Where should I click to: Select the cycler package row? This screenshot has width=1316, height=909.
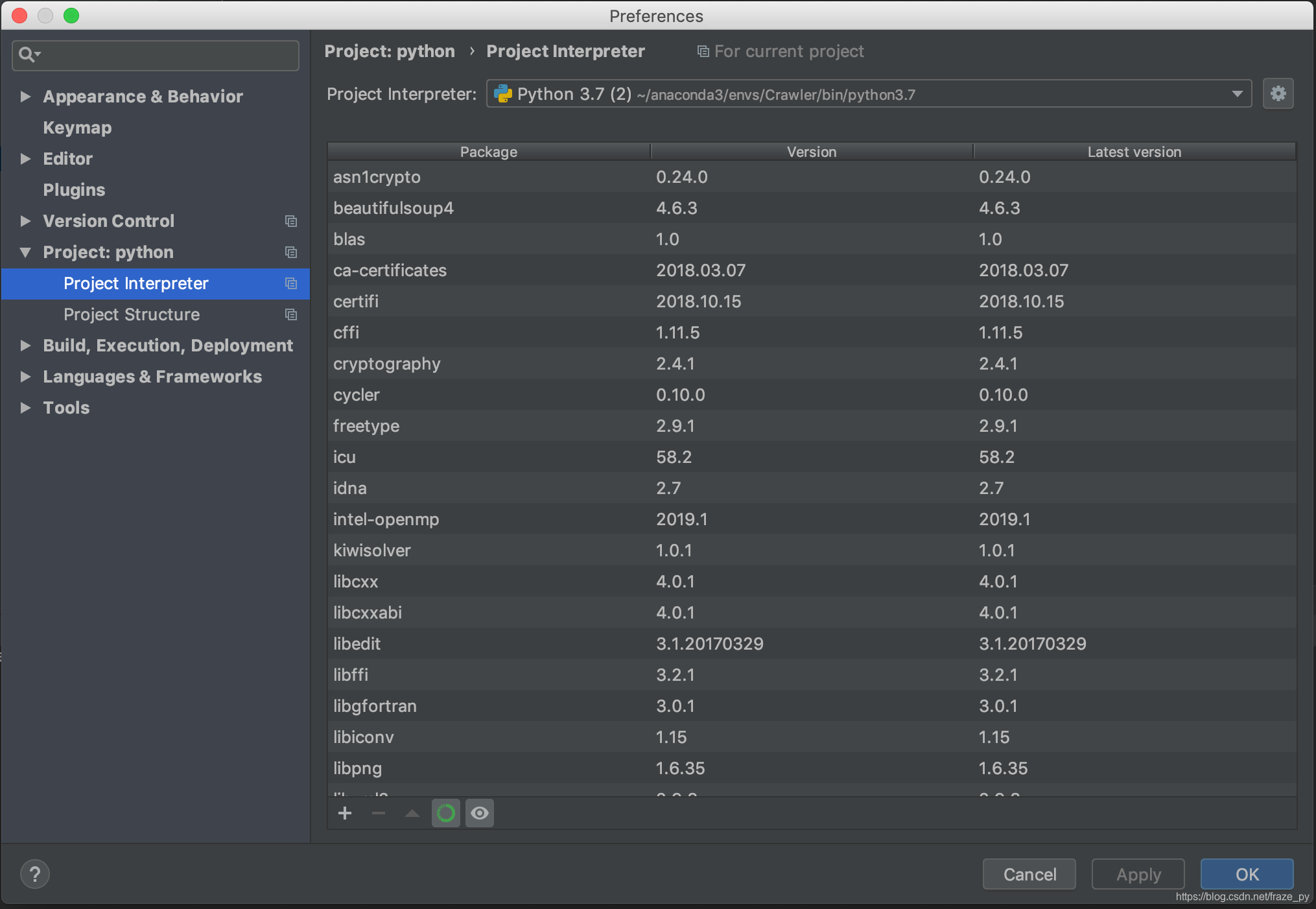click(812, 395)
